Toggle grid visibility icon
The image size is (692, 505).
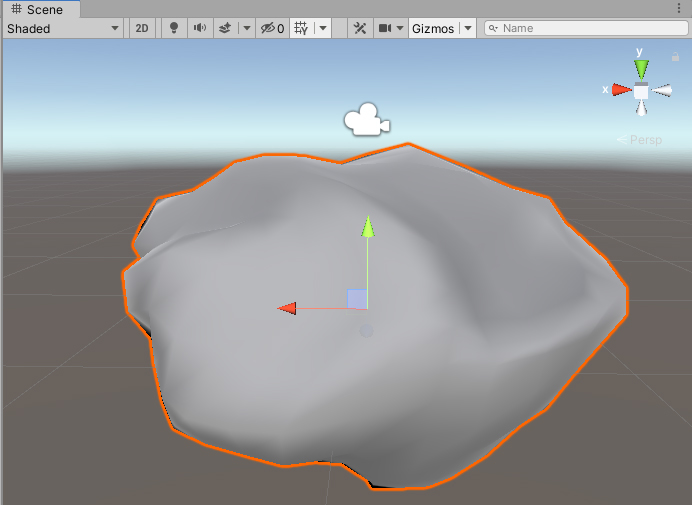point(301,29)
